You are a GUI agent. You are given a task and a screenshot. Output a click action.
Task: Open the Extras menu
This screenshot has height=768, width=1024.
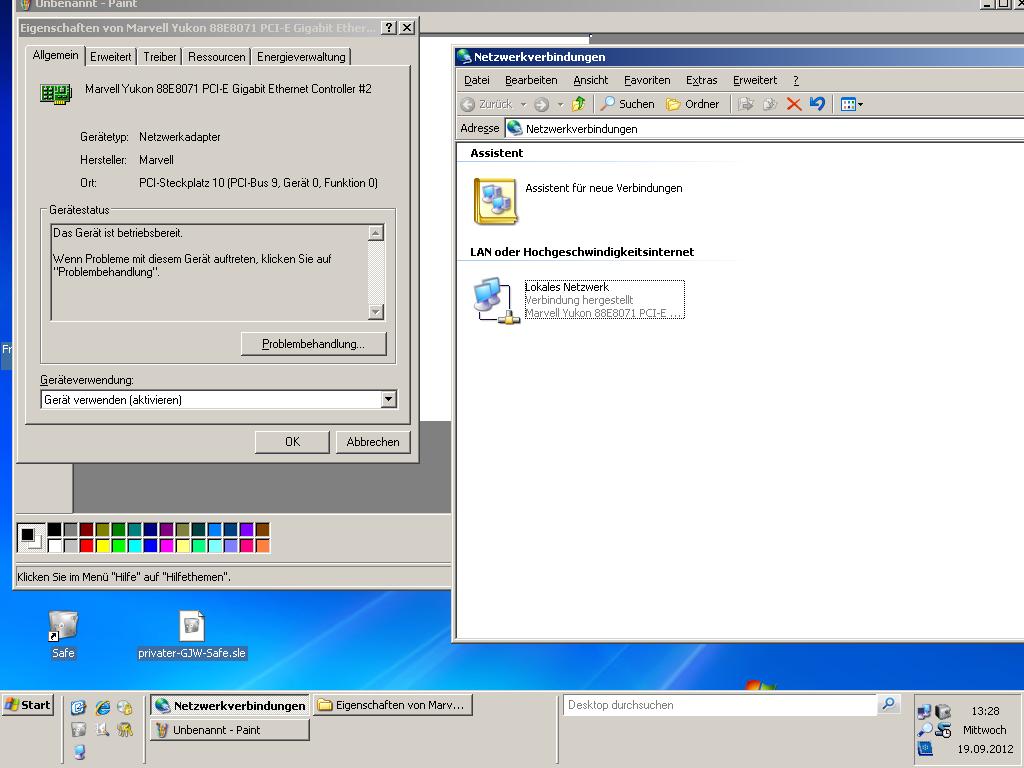[x=701, y=80]
